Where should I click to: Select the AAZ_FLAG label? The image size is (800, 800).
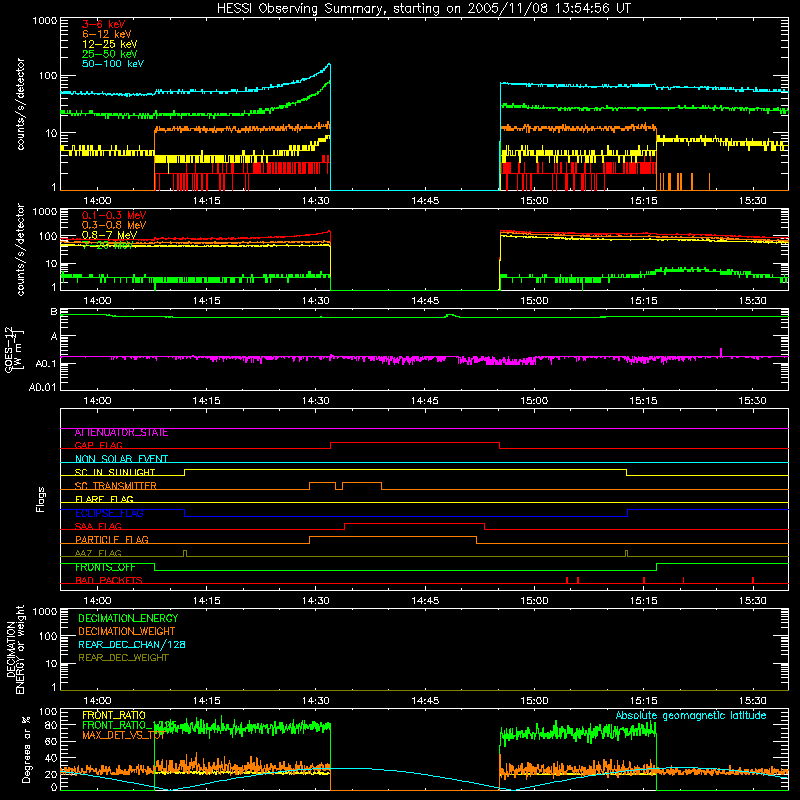click(x=98, y=554)
